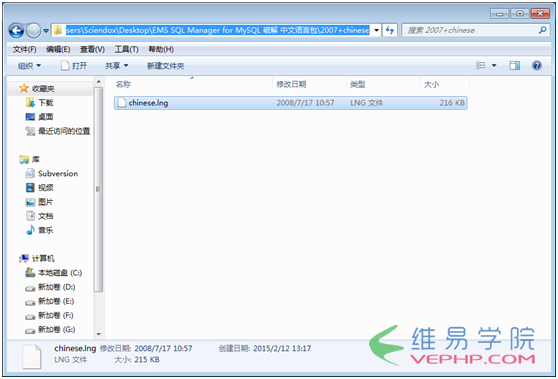Open the 文档 library
The height and width of the screenshot is (379, 558).
coord(46,216)
